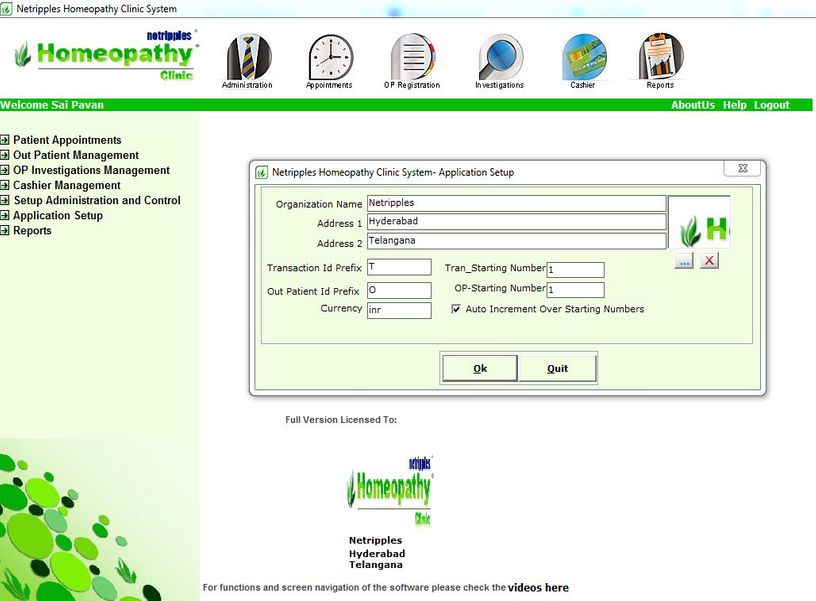
Task: Click the Address 1 input field
Action: click(x=516, y=222)
